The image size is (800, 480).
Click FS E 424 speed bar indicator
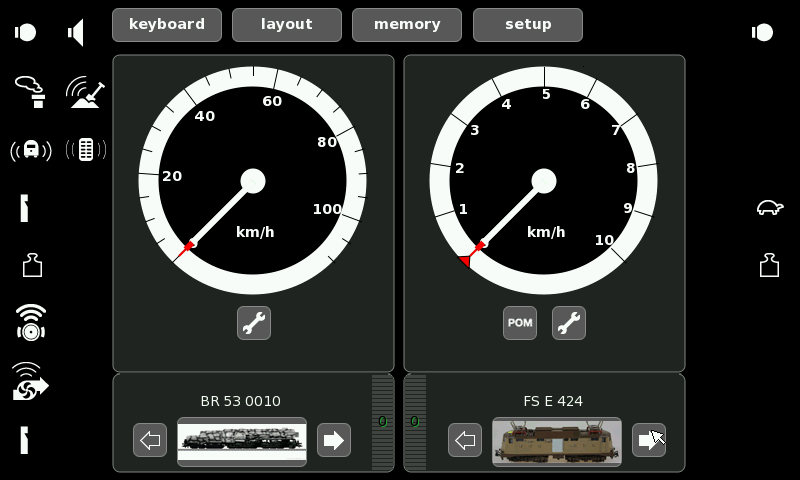tap(415, 422)
